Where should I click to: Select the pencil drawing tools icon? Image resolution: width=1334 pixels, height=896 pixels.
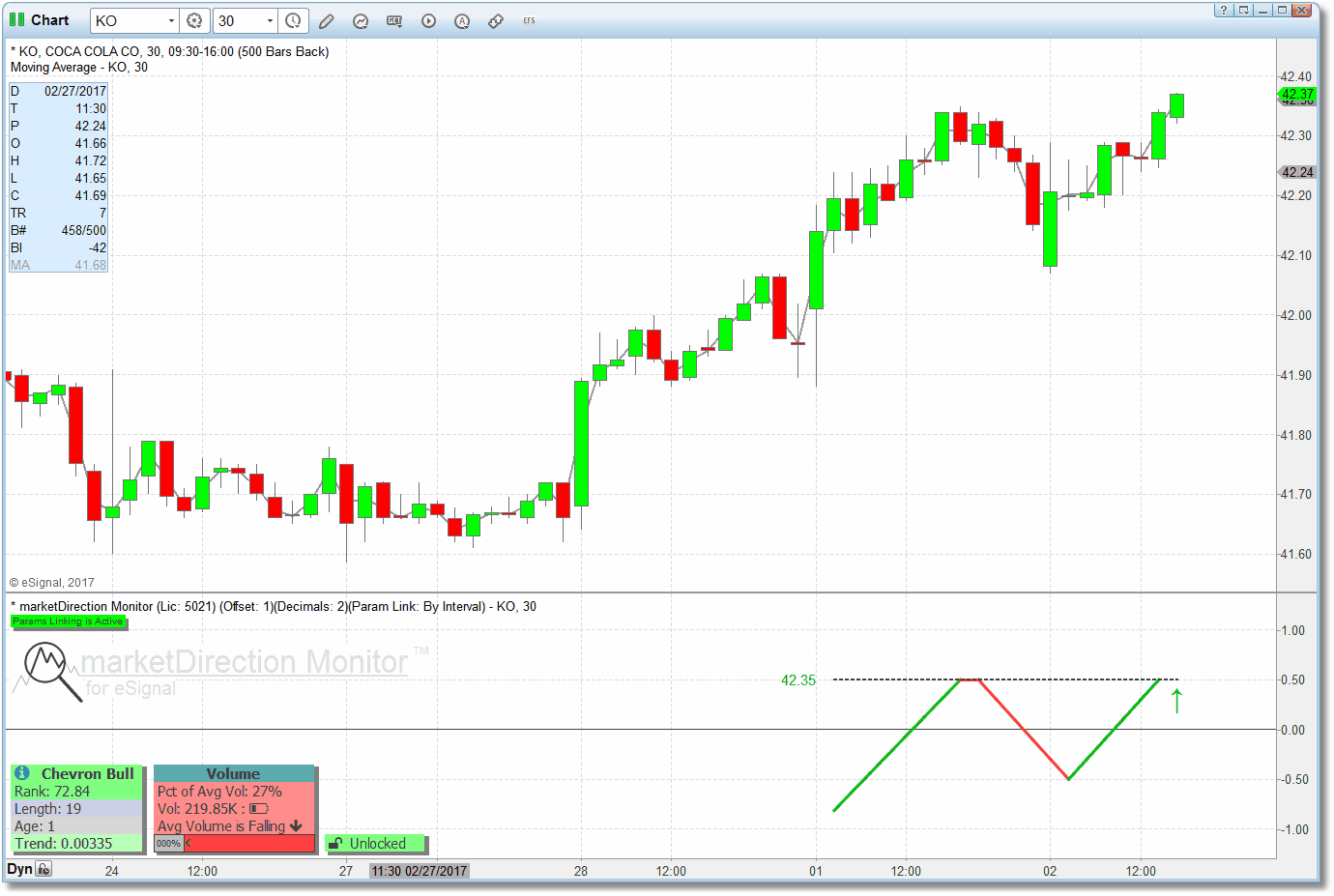[327, 20]
